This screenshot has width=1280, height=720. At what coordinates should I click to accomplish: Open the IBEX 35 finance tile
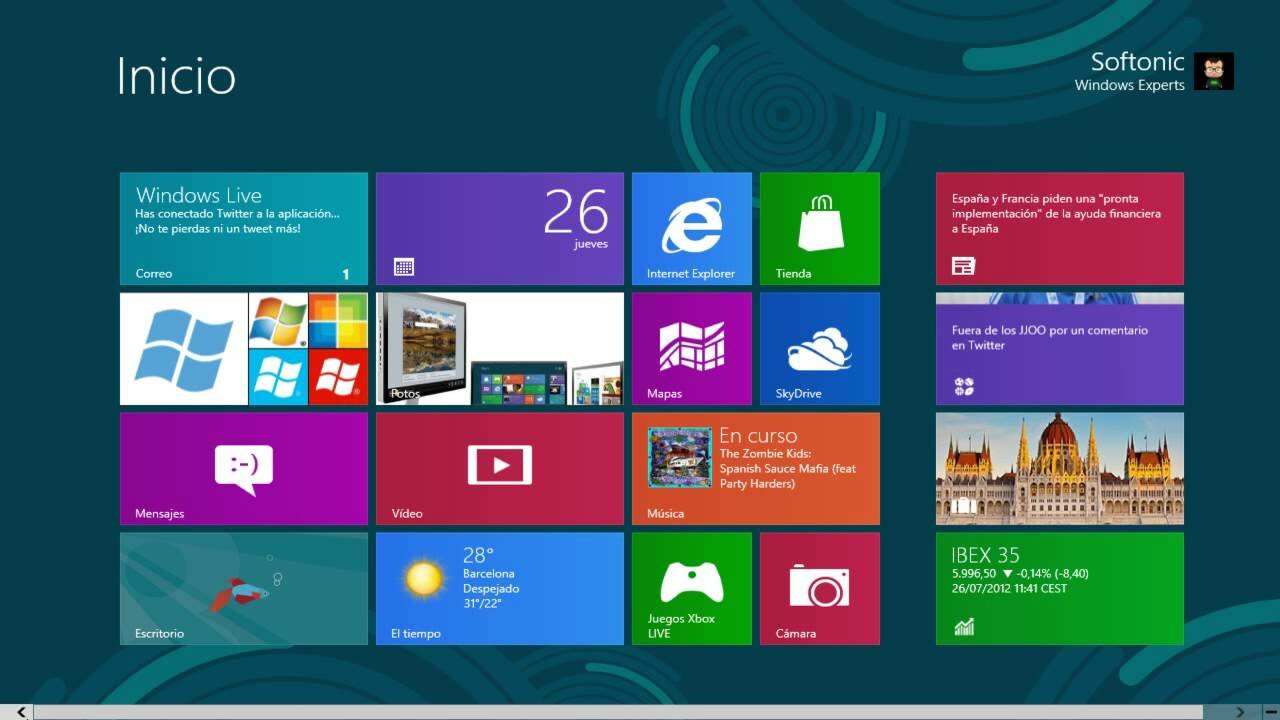(1059, 588)
